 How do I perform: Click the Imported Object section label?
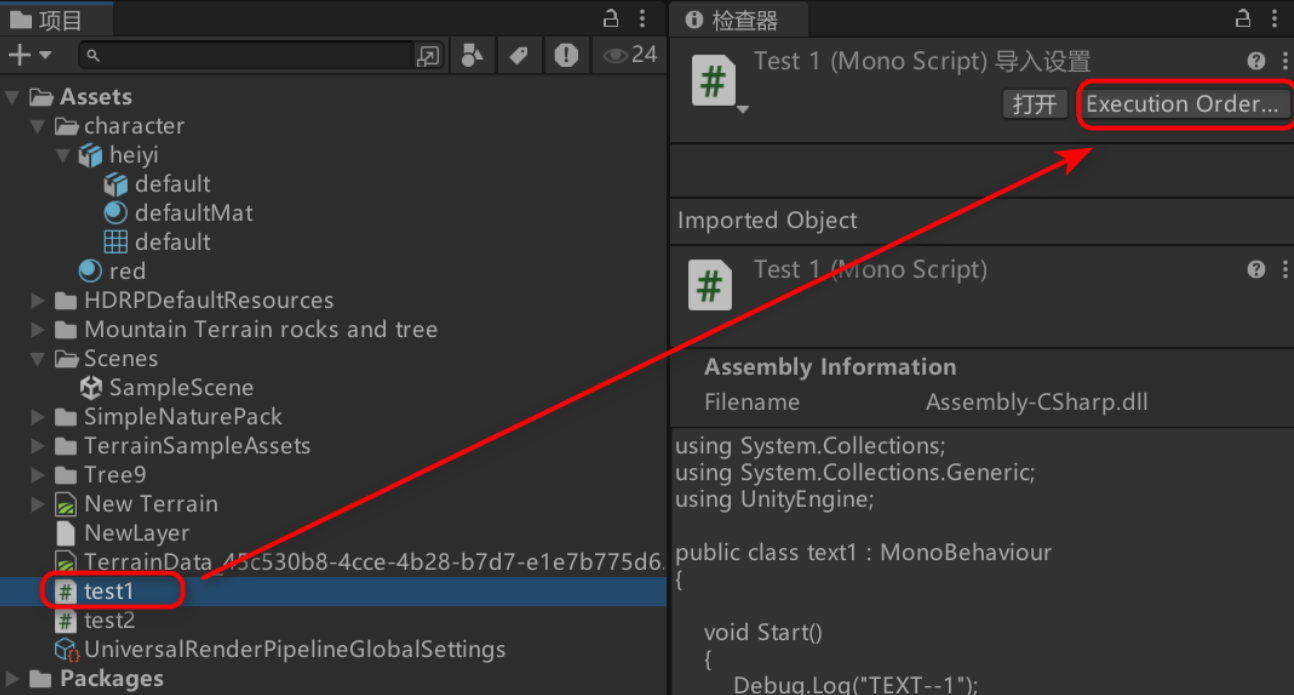click(x=767, y=220)
